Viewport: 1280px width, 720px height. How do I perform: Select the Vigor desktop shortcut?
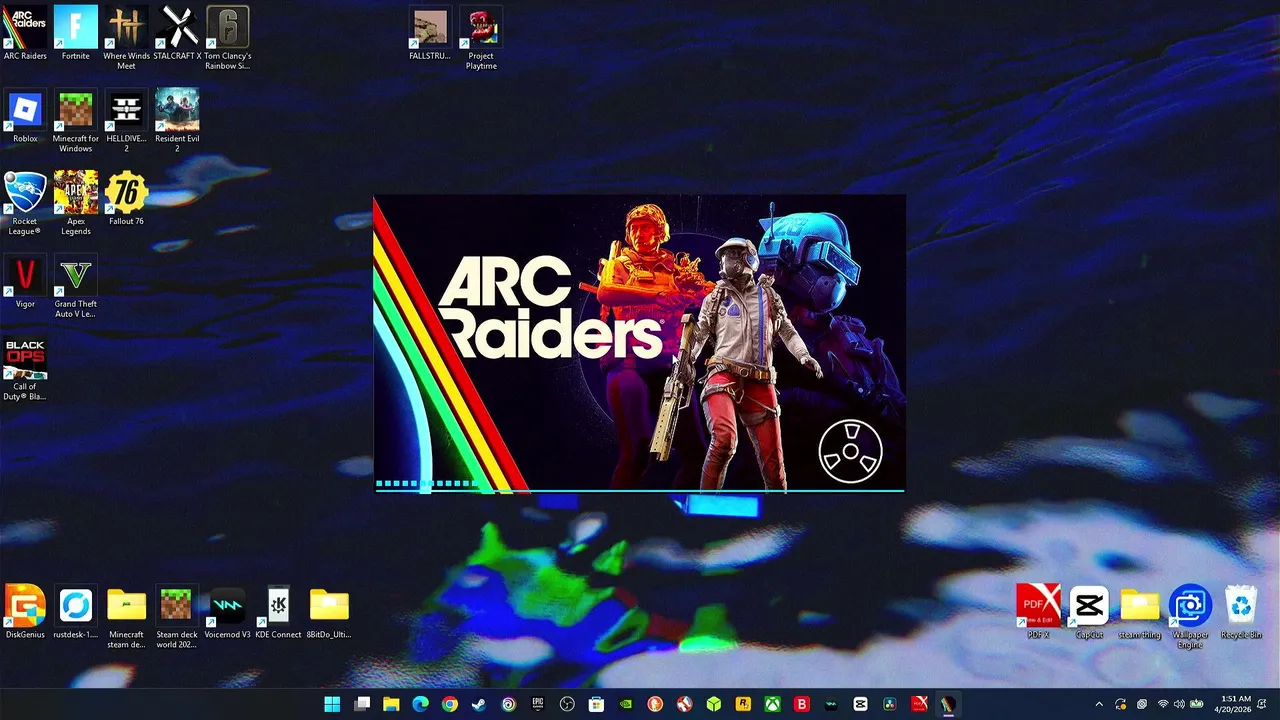25,282
